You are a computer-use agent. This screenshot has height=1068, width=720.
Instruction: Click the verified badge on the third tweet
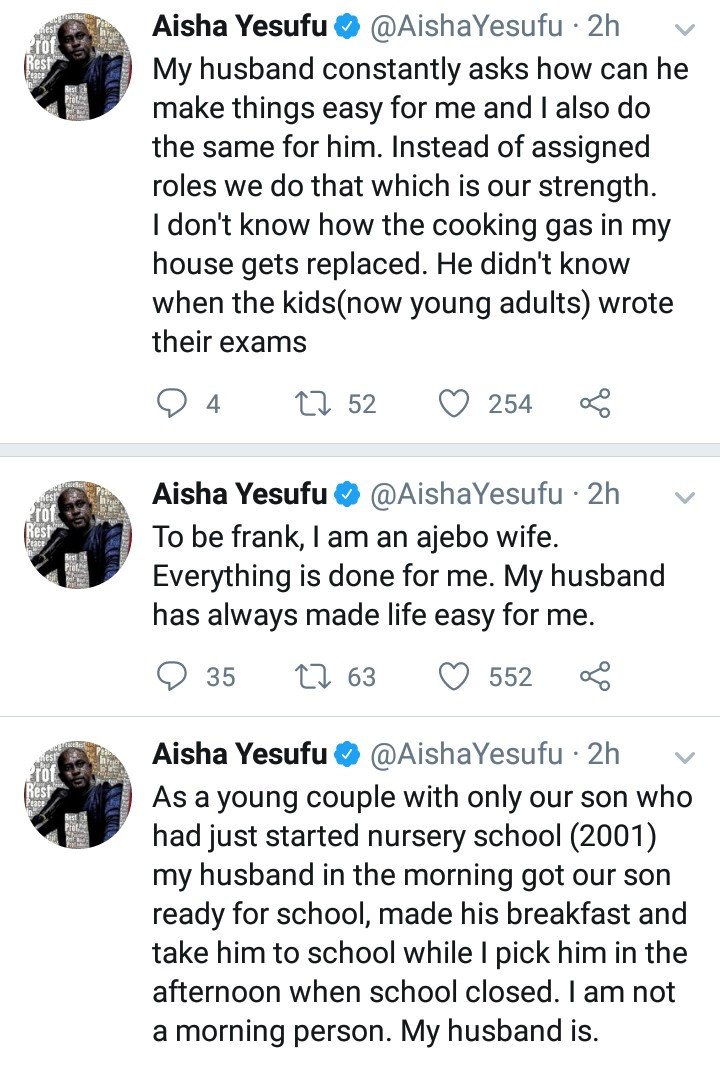coord(347,755)
